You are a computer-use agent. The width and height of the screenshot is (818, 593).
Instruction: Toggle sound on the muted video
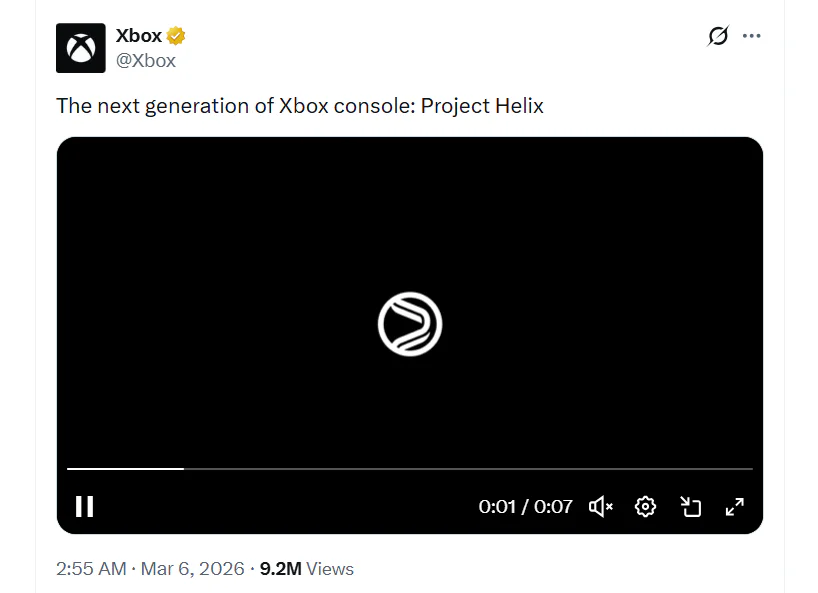click(600, 506)
